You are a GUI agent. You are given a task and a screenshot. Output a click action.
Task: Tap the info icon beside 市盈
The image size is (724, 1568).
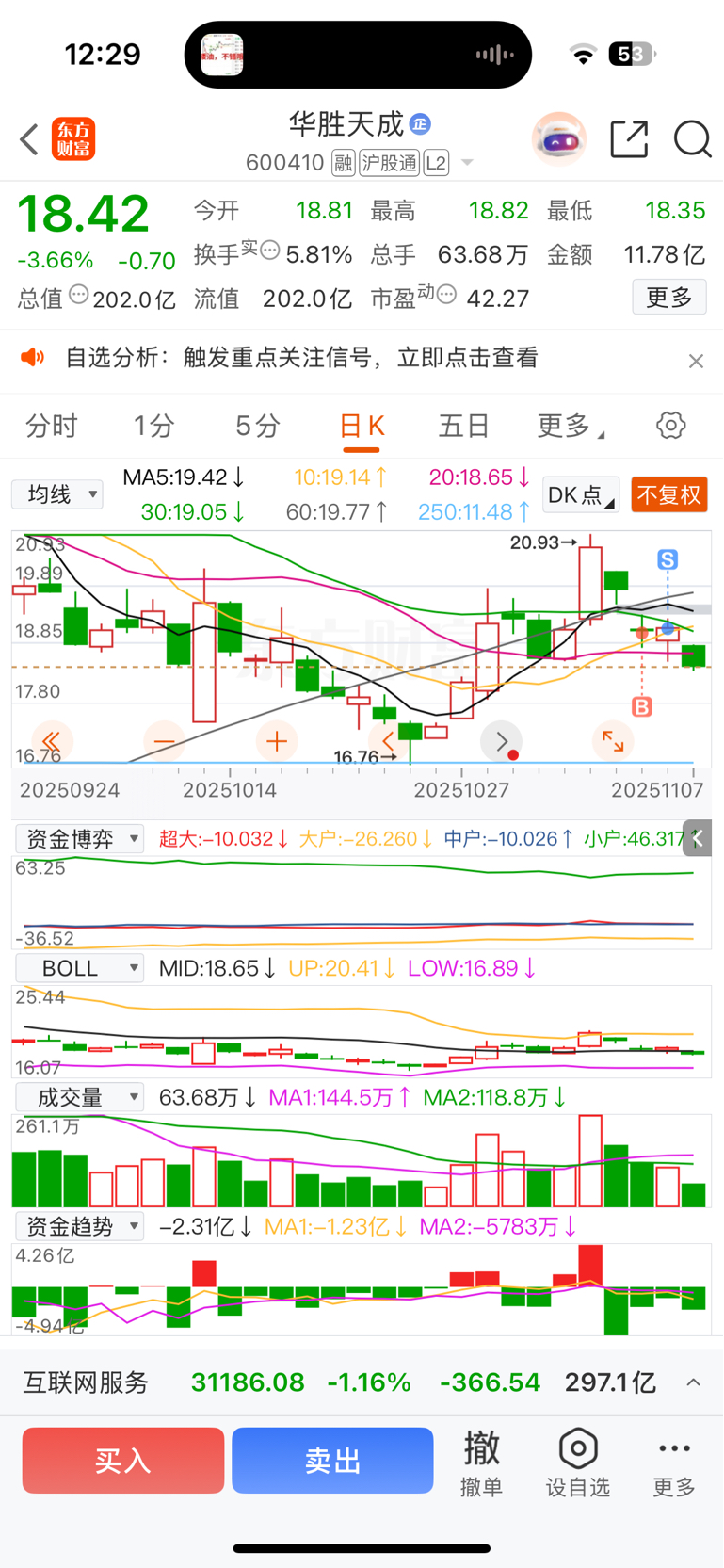(x=447, y=295)
